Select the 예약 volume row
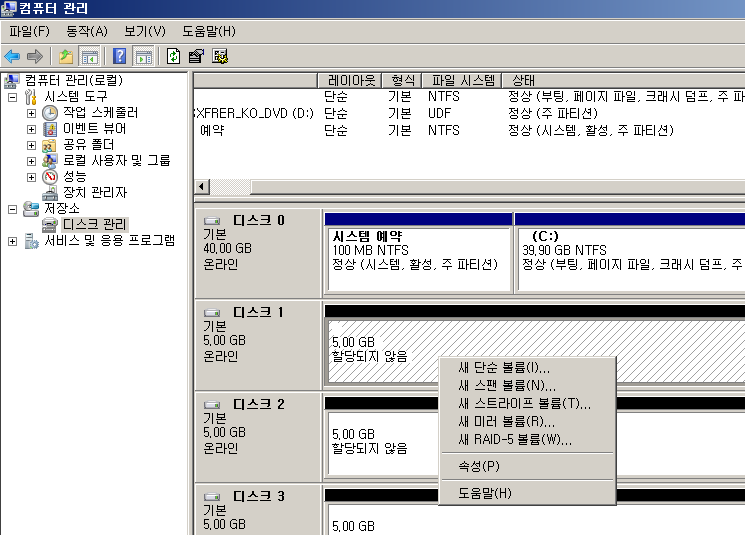 [469, 130]
